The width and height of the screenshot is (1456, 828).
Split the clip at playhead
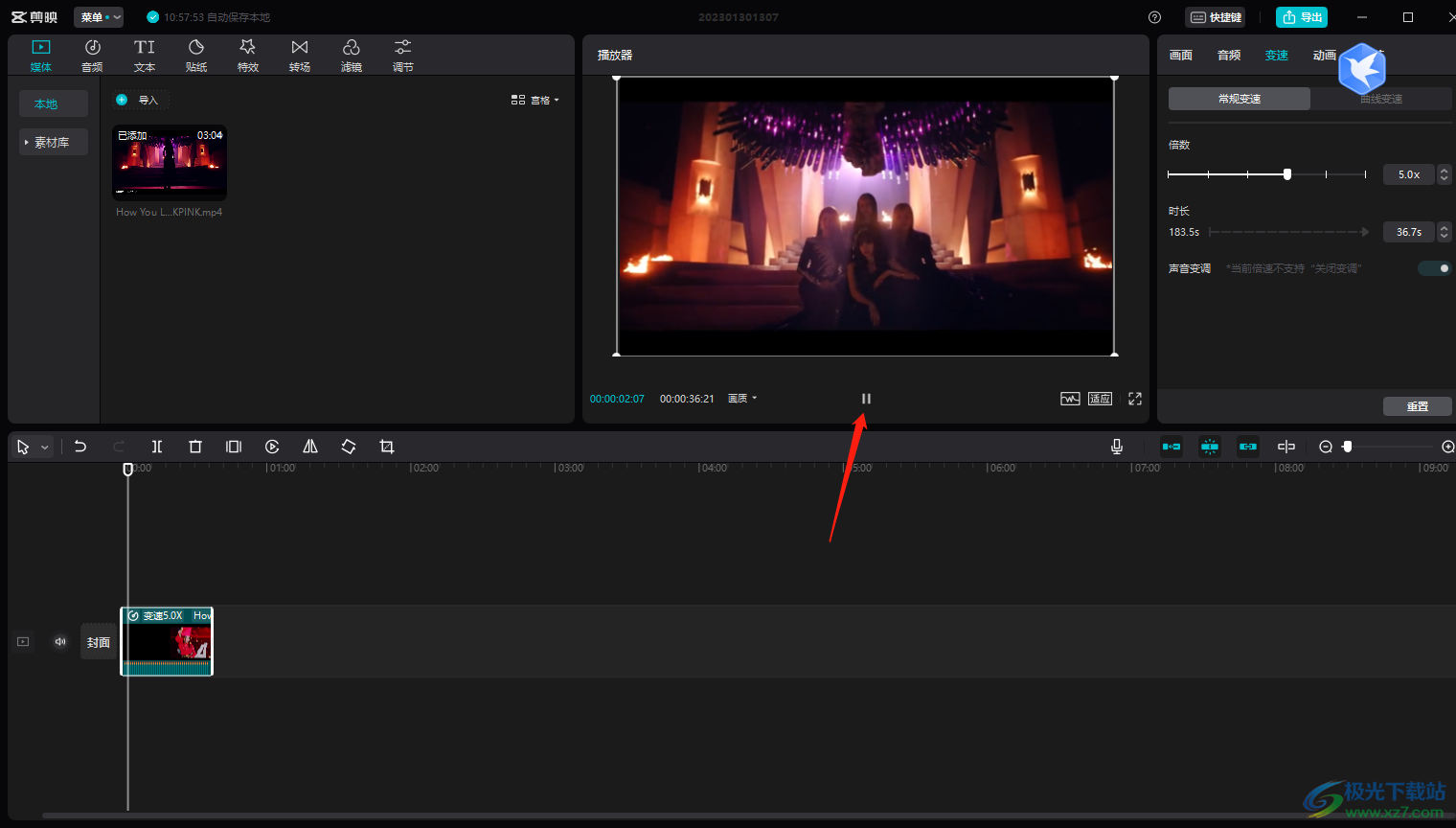(157, 447)
